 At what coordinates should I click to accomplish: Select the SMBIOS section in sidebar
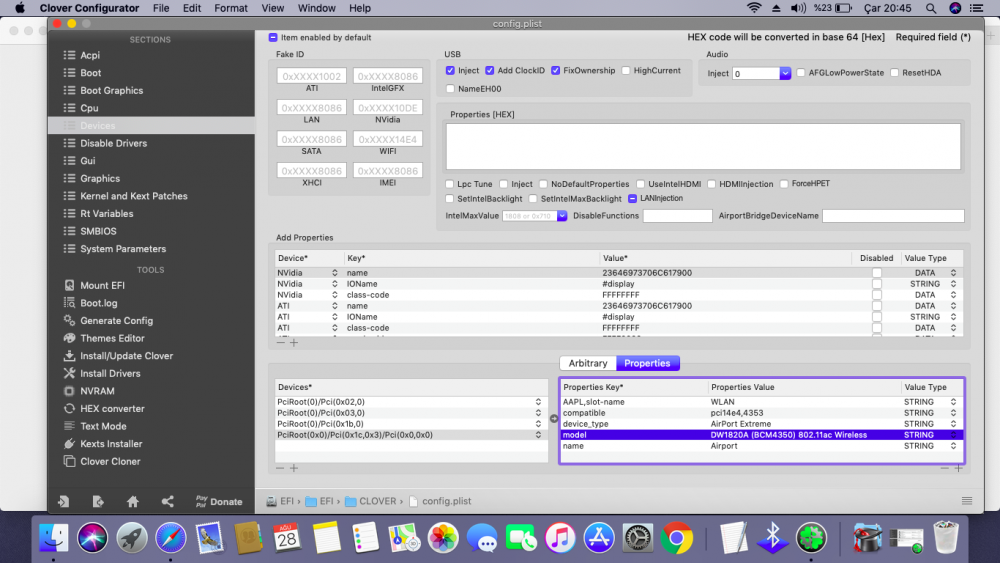pyautogui.click(x=98, y=231)
